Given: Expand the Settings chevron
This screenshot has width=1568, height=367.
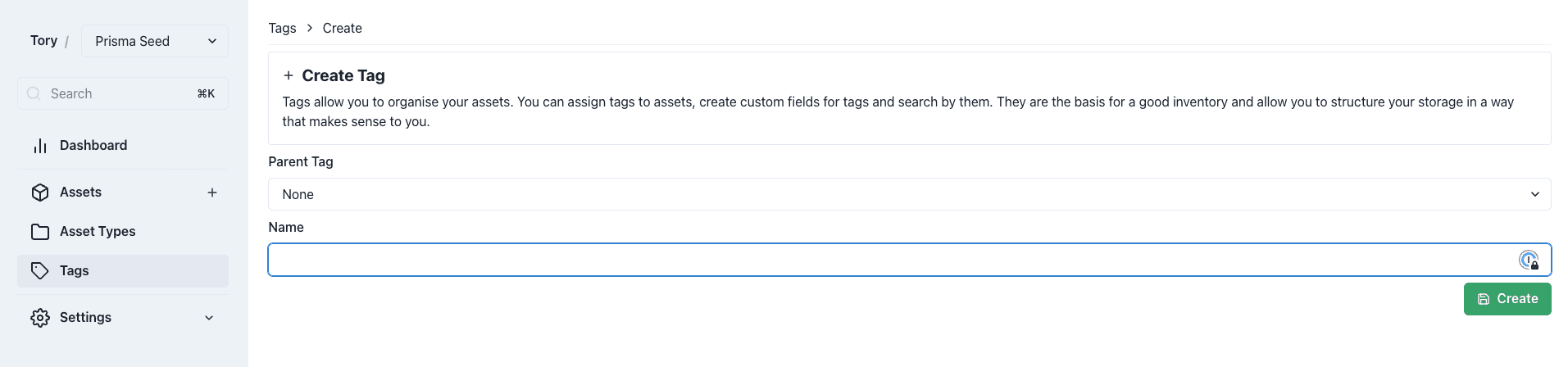Looking at the screenshot, I should (x=209, y=318).
